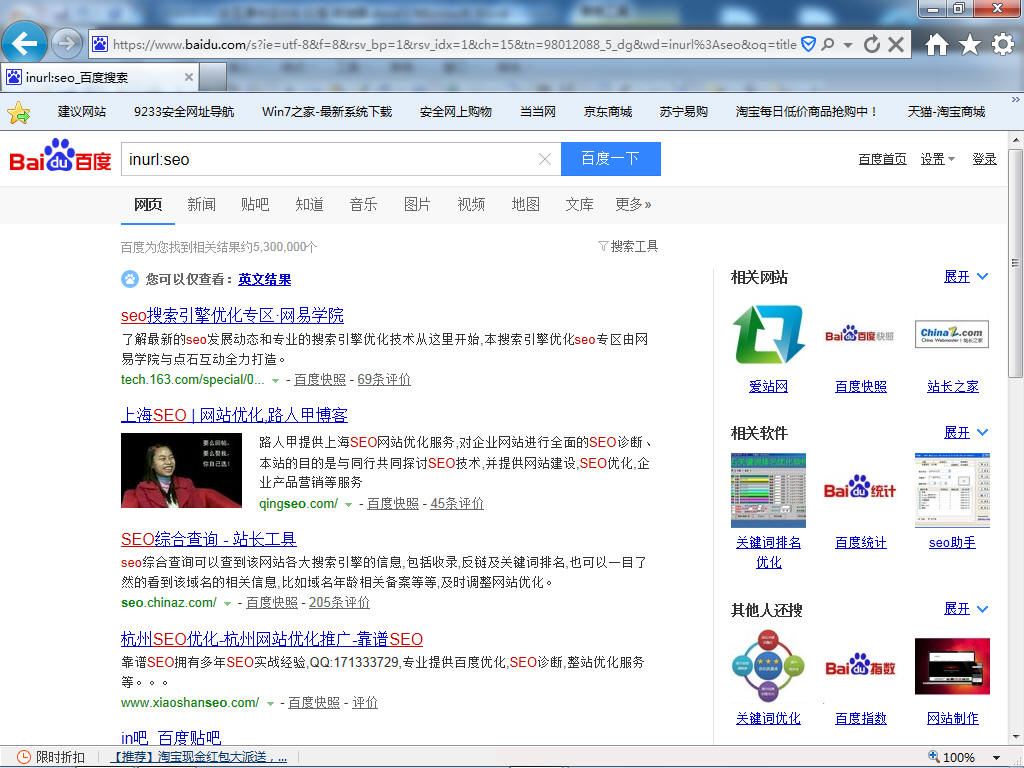Open the seo助手 software thumbnail
The image size is (1024, 768).
click(x=952, y=490)
